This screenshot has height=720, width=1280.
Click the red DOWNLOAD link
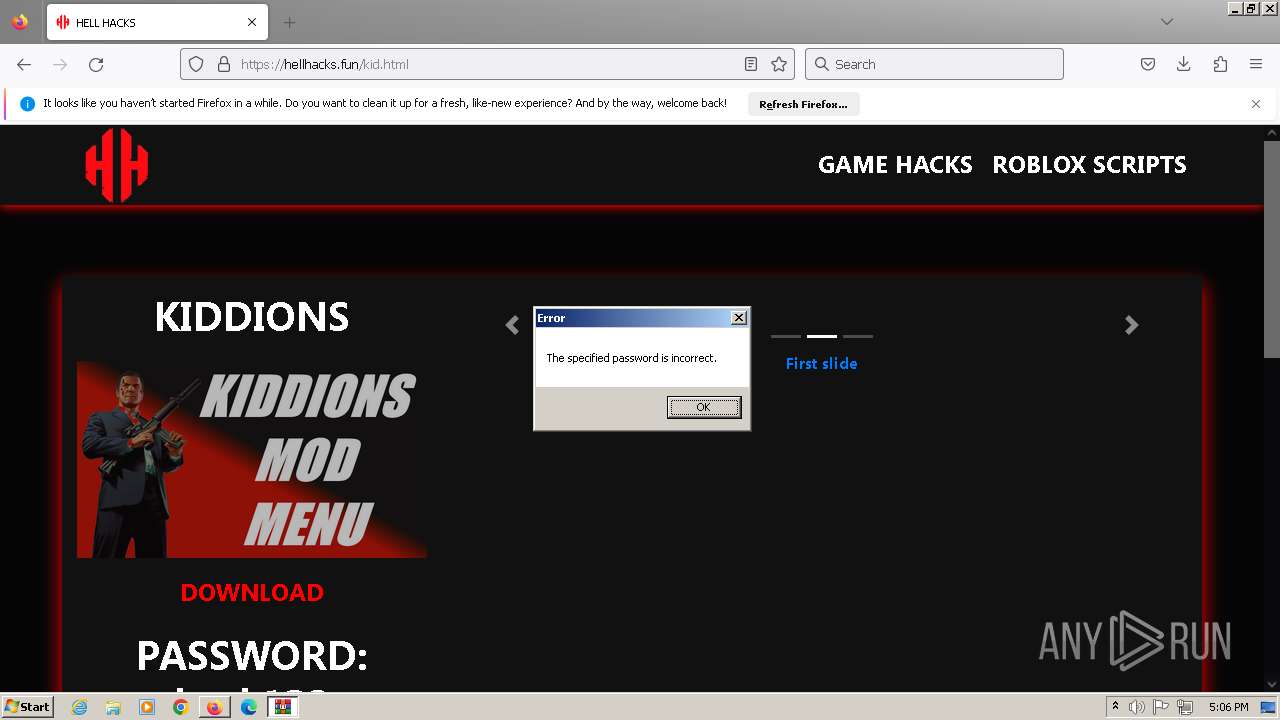click(252, 592)
